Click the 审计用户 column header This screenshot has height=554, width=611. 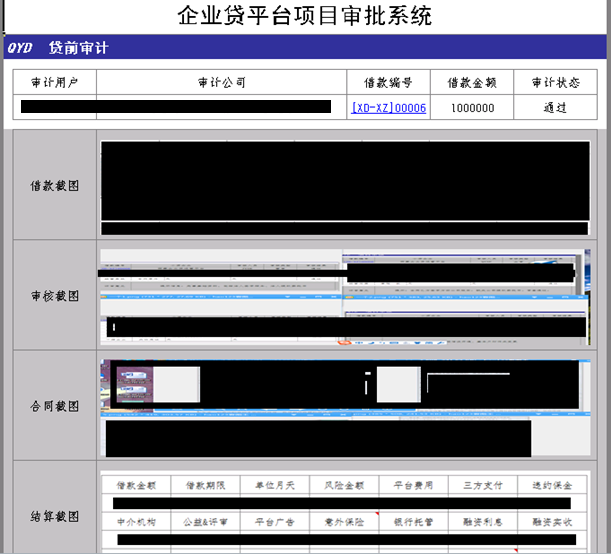coord(55,82)
